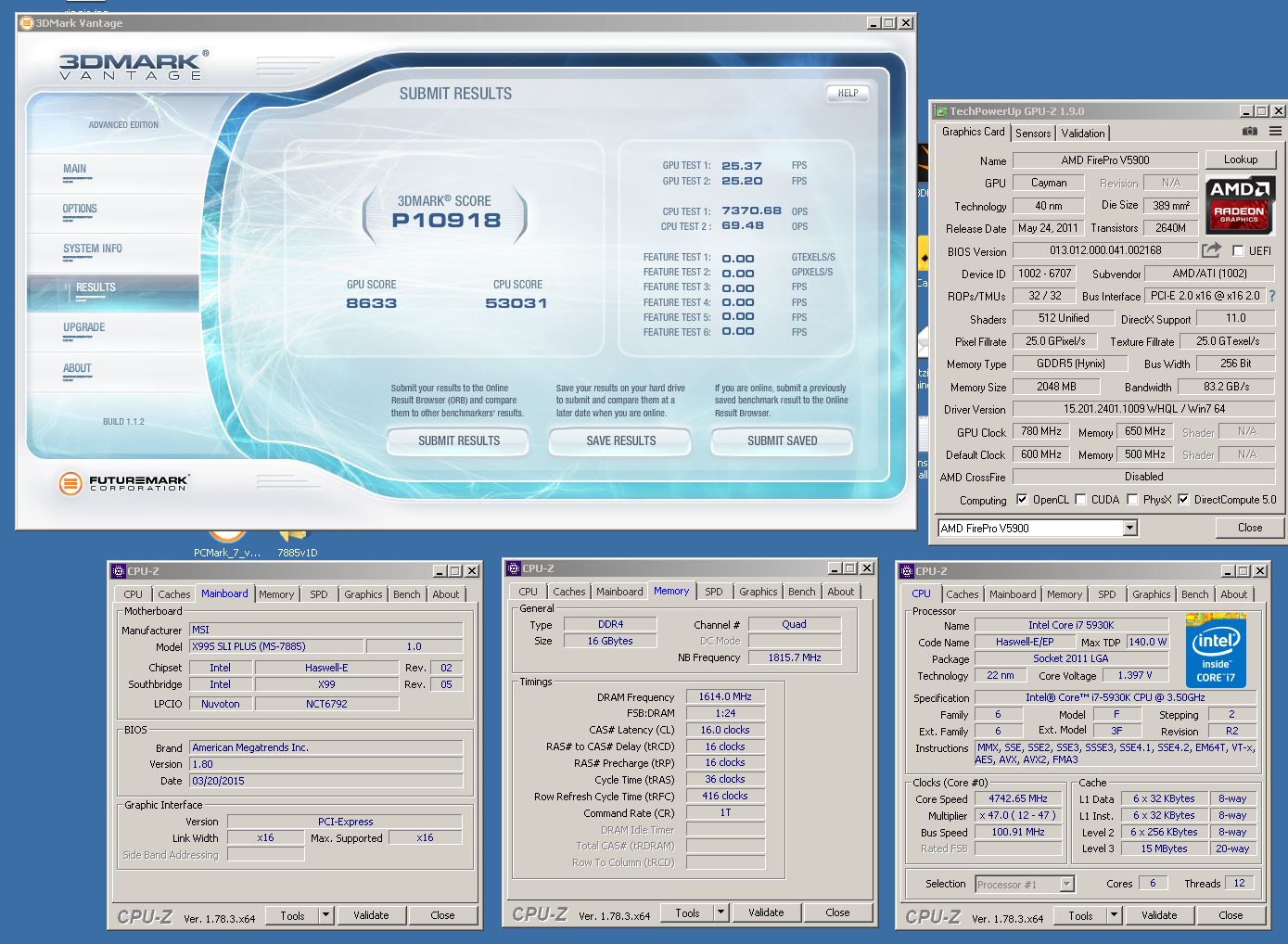
Task: Minimize the GPU-Z window
Action: pyautogui.click(x=1246, y=111)
